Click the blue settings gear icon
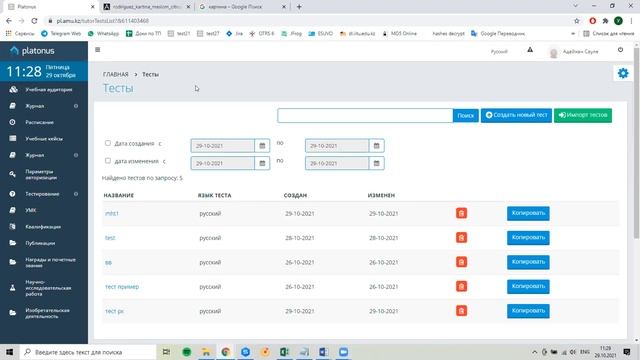This screenshot has width=640, height=360. [x=623, y=73]
